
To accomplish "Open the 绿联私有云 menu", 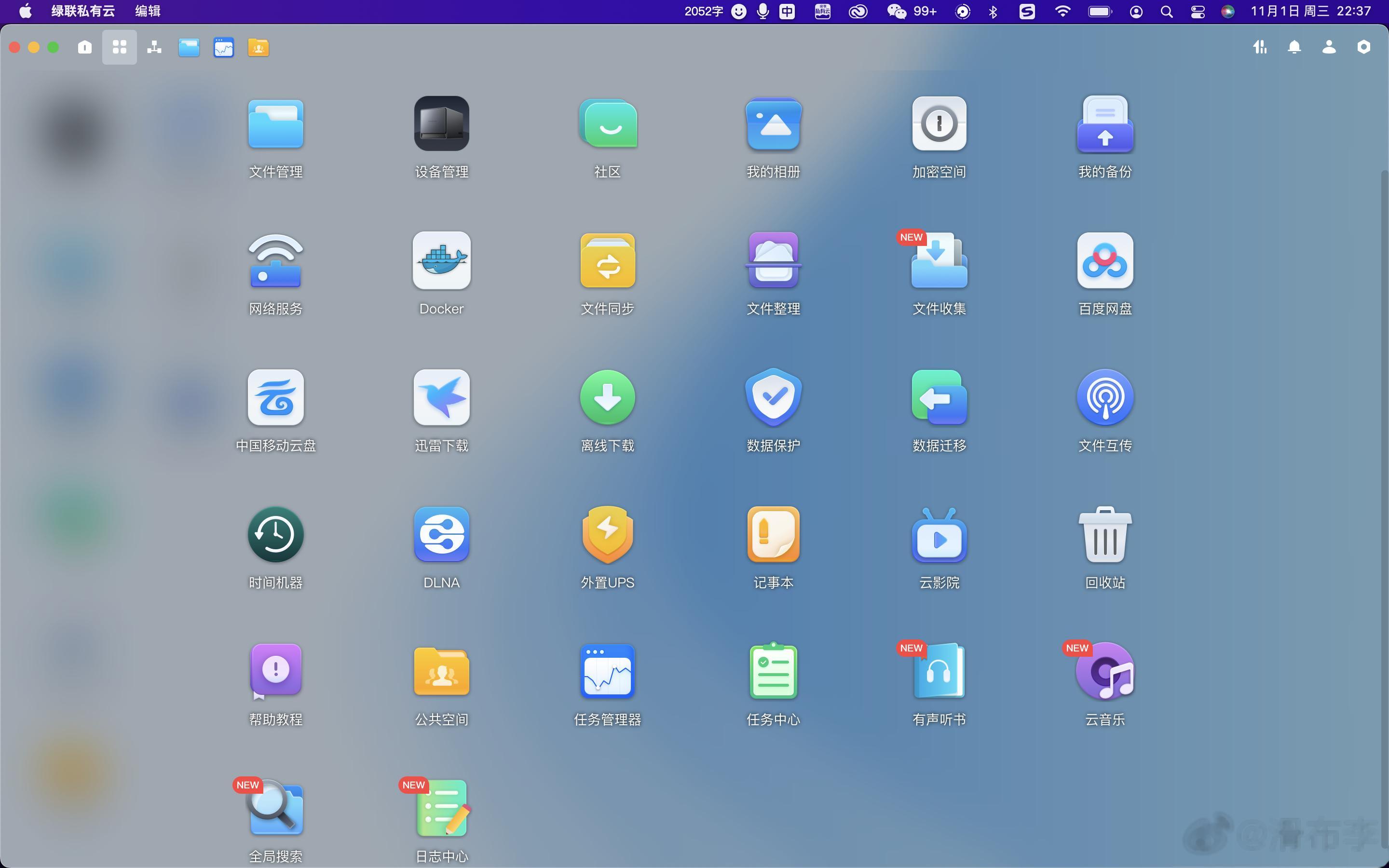I will click(82, 11).
